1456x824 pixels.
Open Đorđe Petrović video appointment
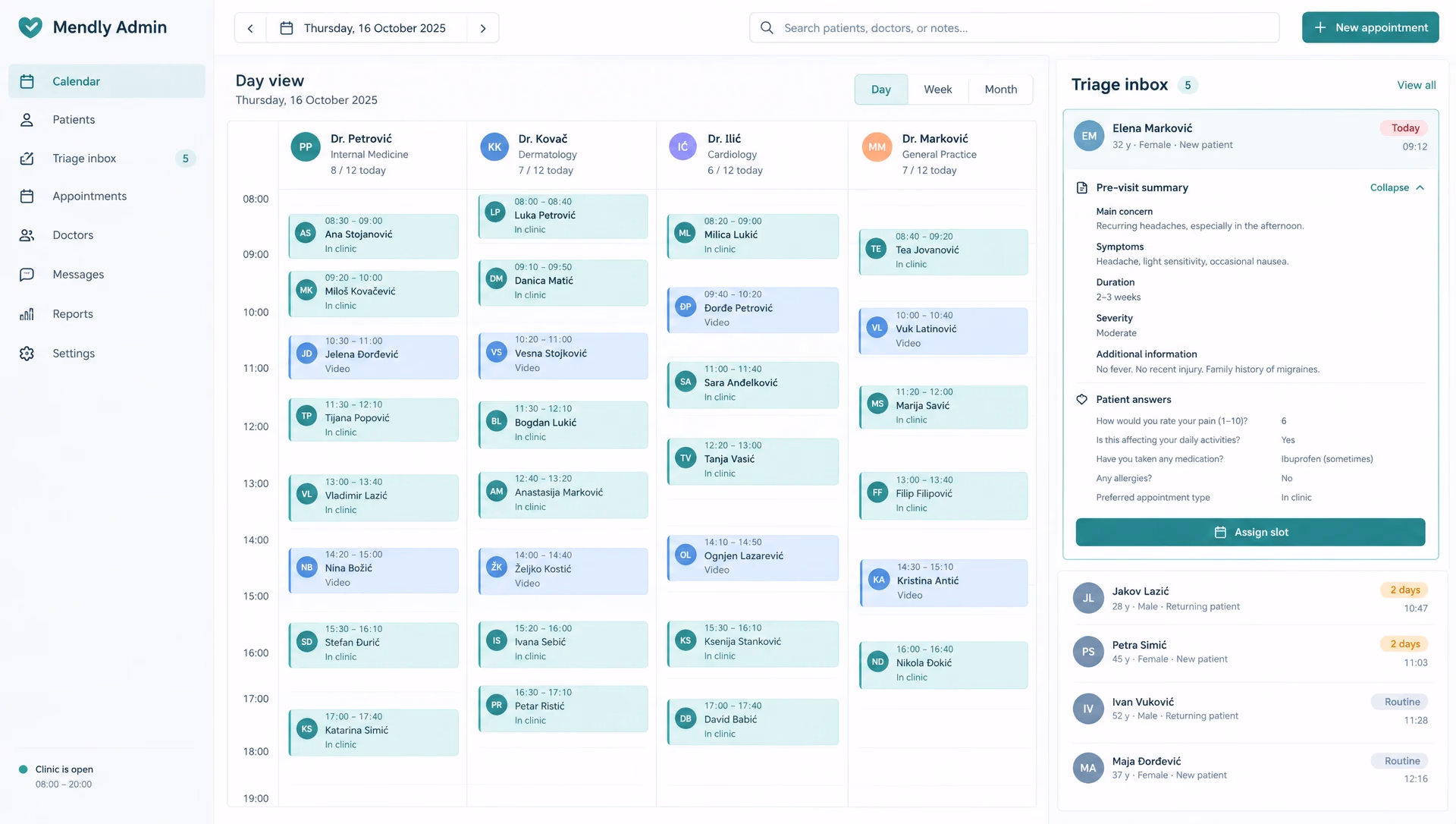(x=753, y=310)
